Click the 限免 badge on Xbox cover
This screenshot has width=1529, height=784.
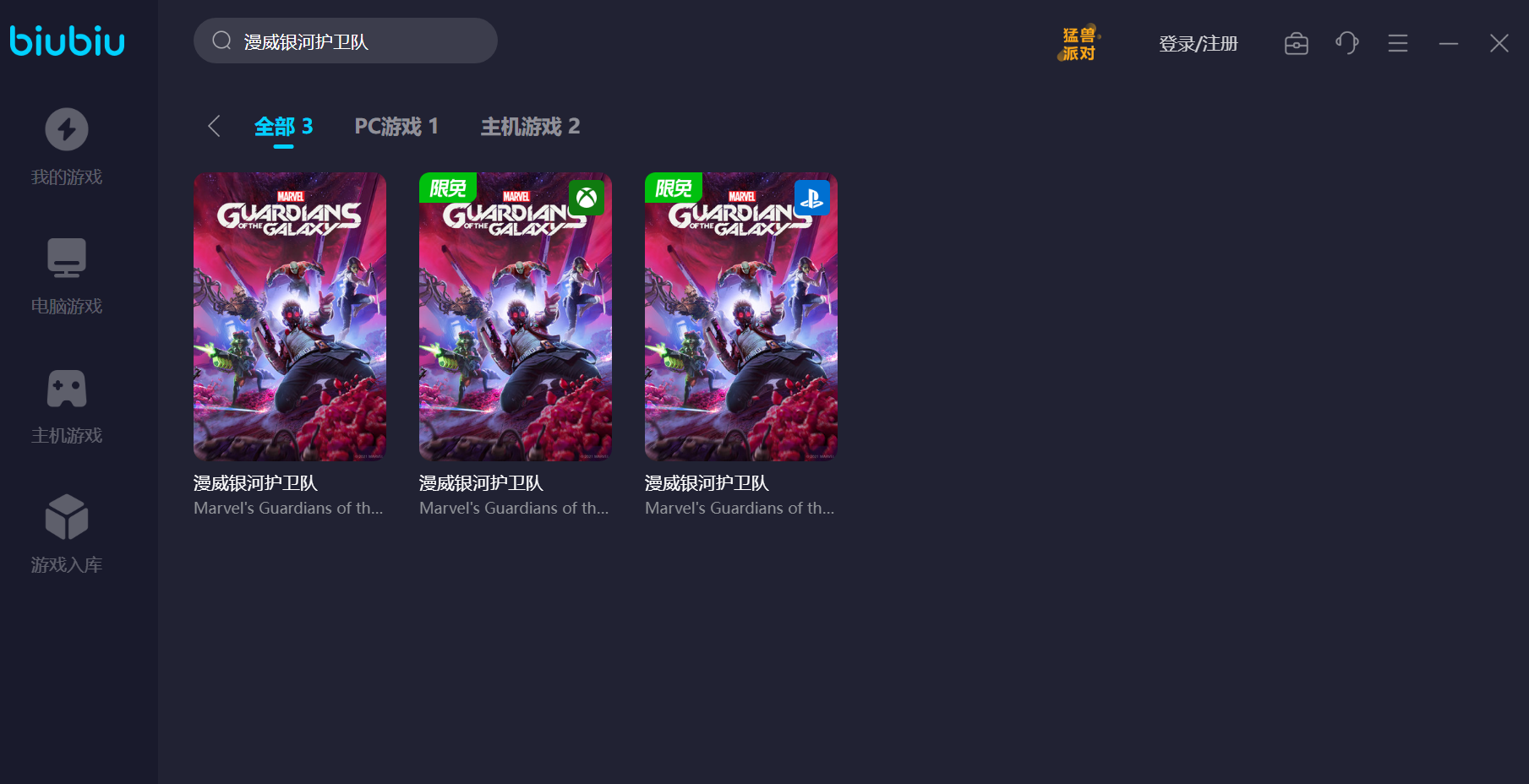[x=448, y=188]
